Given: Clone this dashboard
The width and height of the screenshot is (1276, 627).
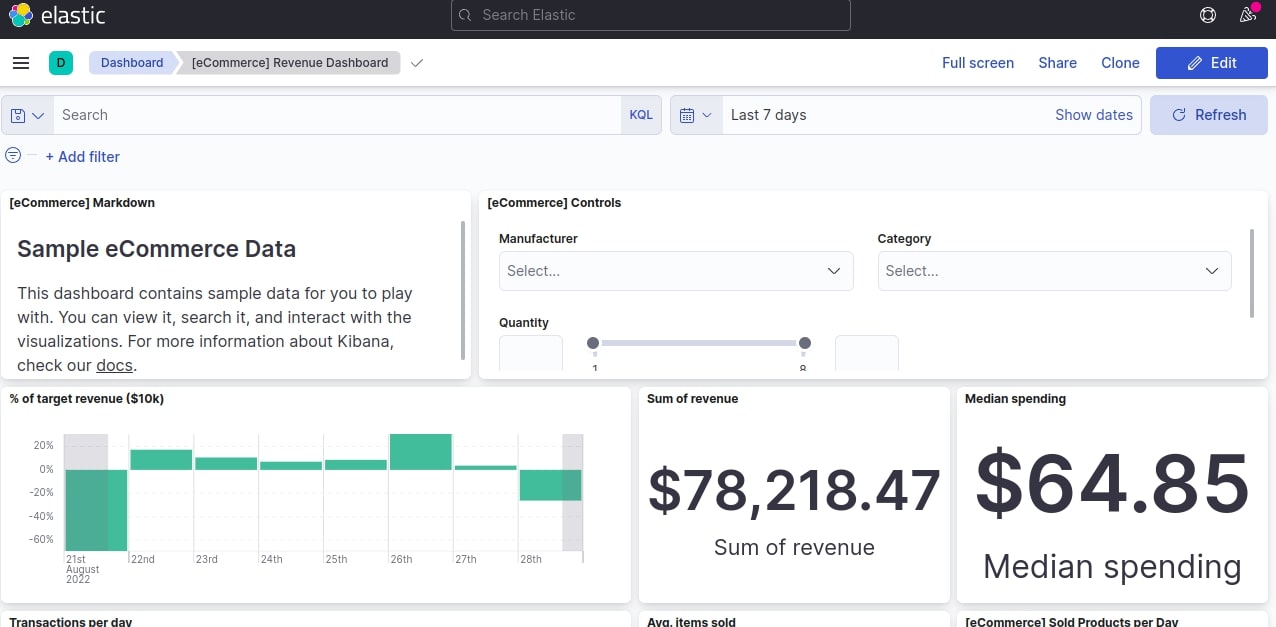Looking at the screenshot, I should pyautogui.click(x=1120, y=63).
